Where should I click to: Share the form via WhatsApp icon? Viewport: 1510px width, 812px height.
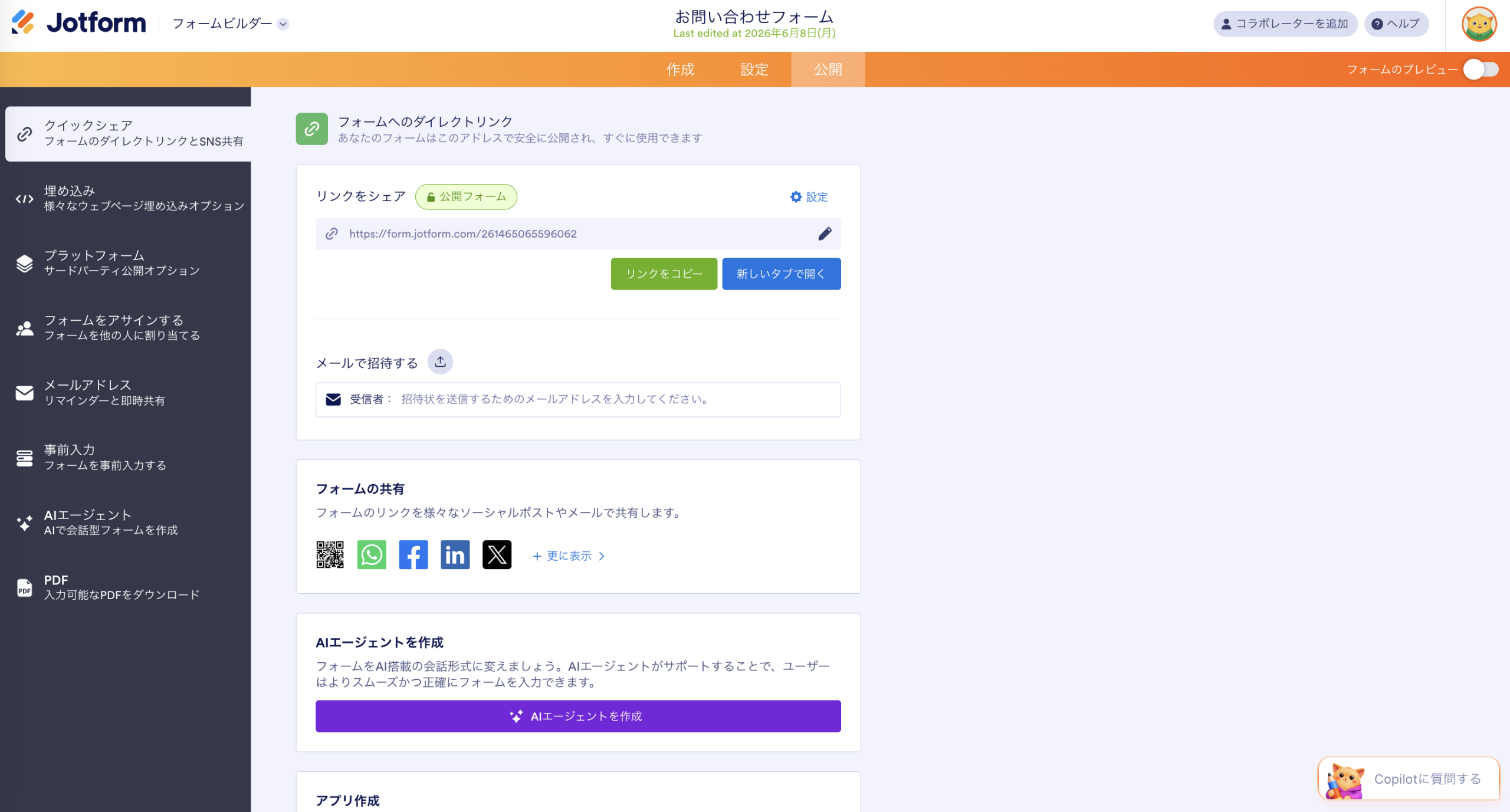click(372, 555)
